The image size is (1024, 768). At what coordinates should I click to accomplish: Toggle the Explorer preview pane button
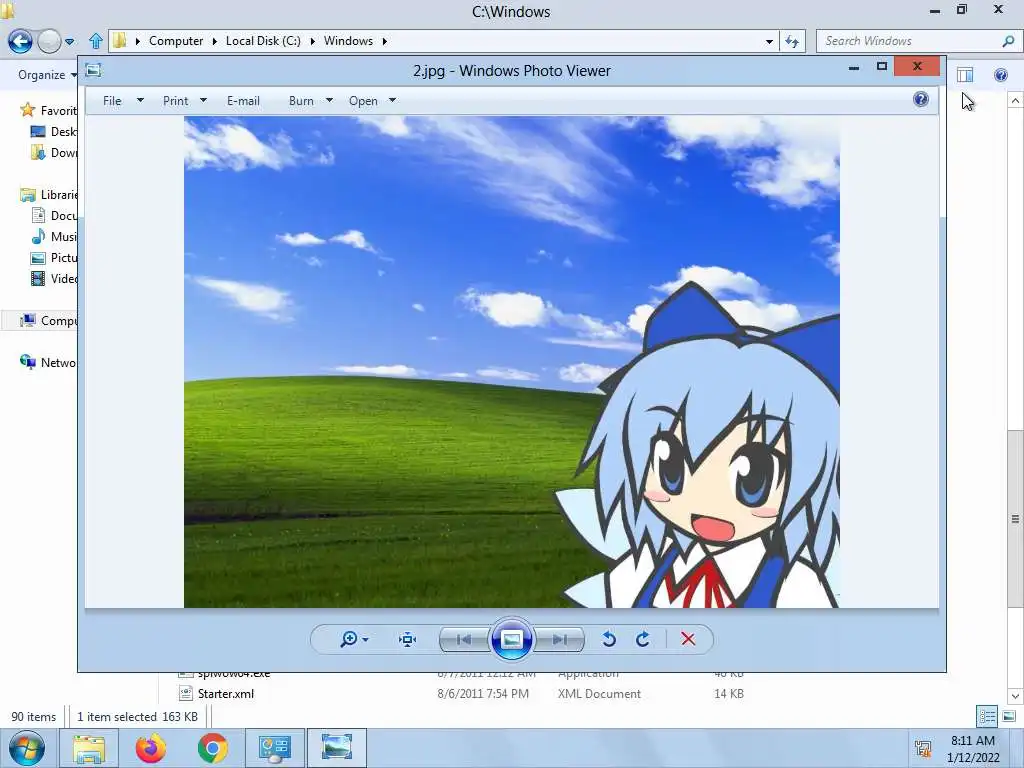tap(965, 74)
